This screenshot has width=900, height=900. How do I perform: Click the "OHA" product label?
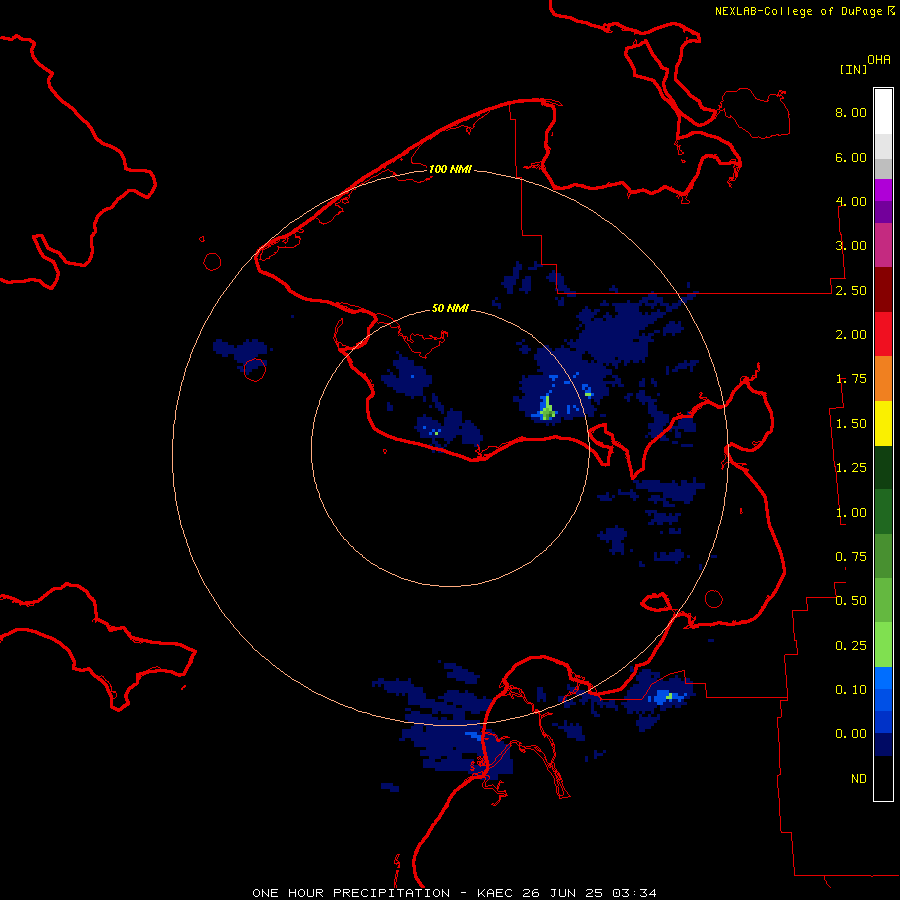click(879, 60)
